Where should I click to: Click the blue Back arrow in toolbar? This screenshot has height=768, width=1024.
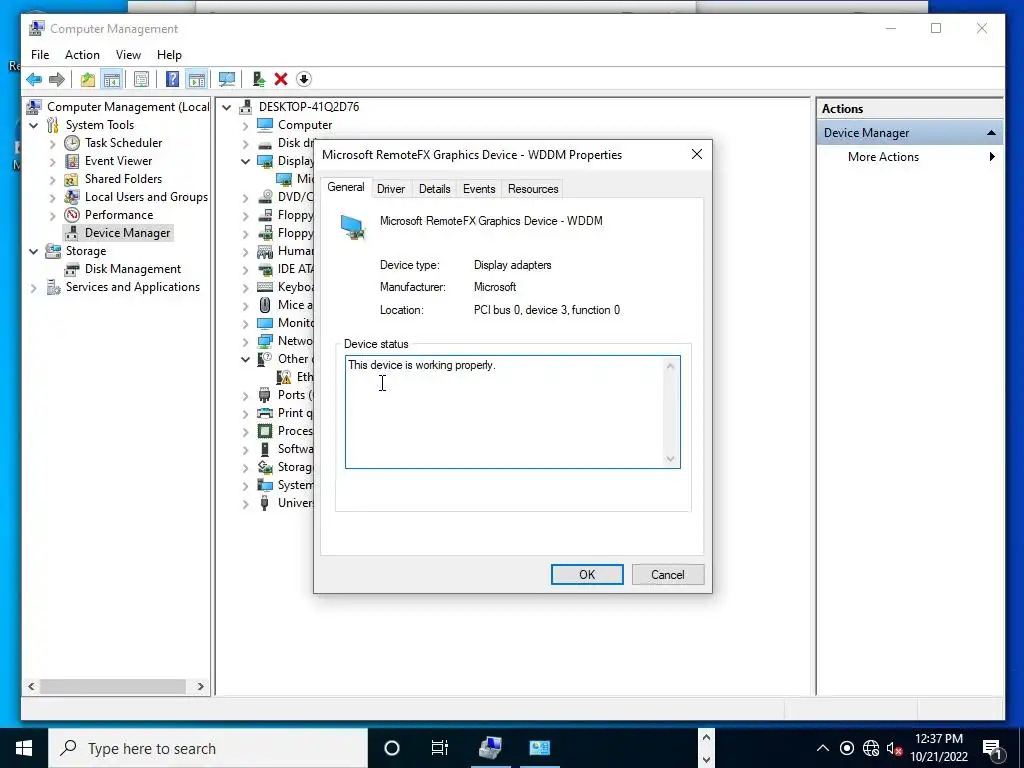click(34, 80)
